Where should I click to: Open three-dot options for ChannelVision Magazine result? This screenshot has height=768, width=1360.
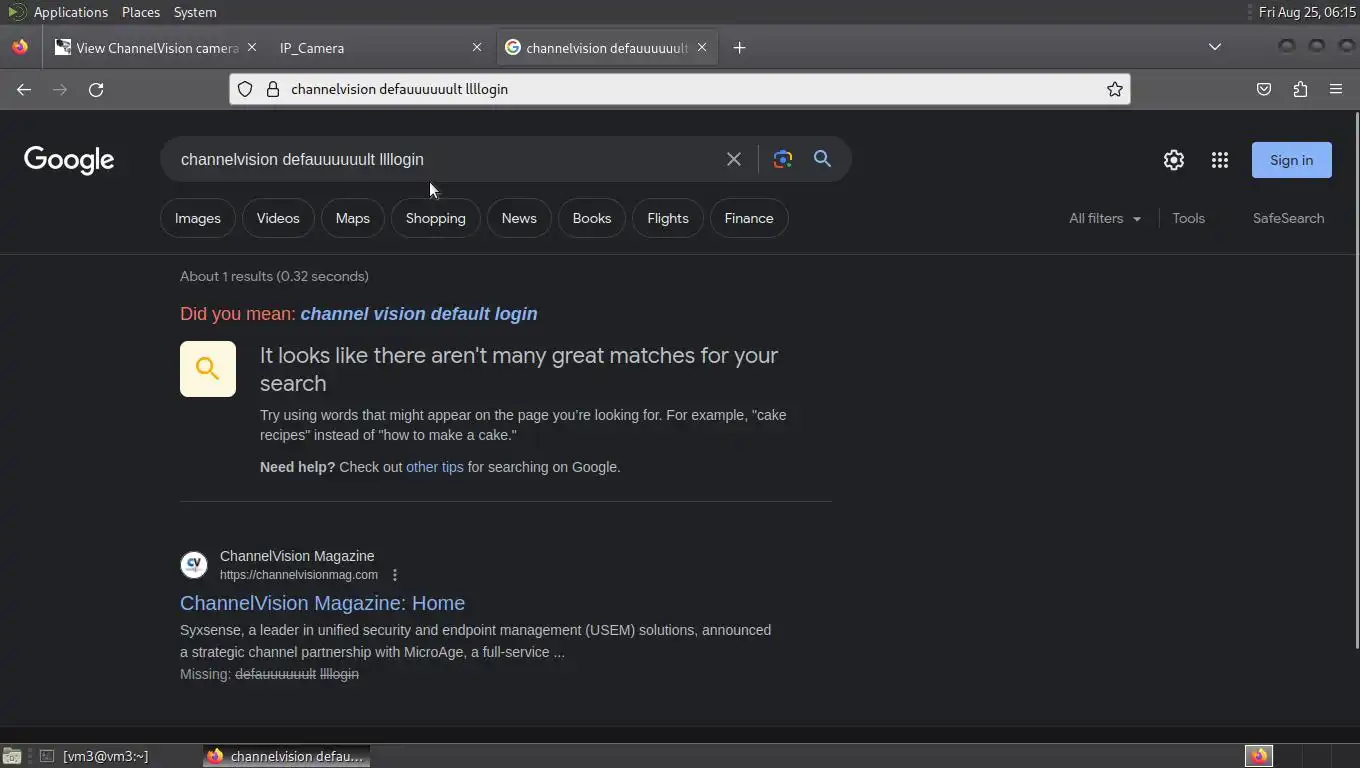[x=395, y=575]
